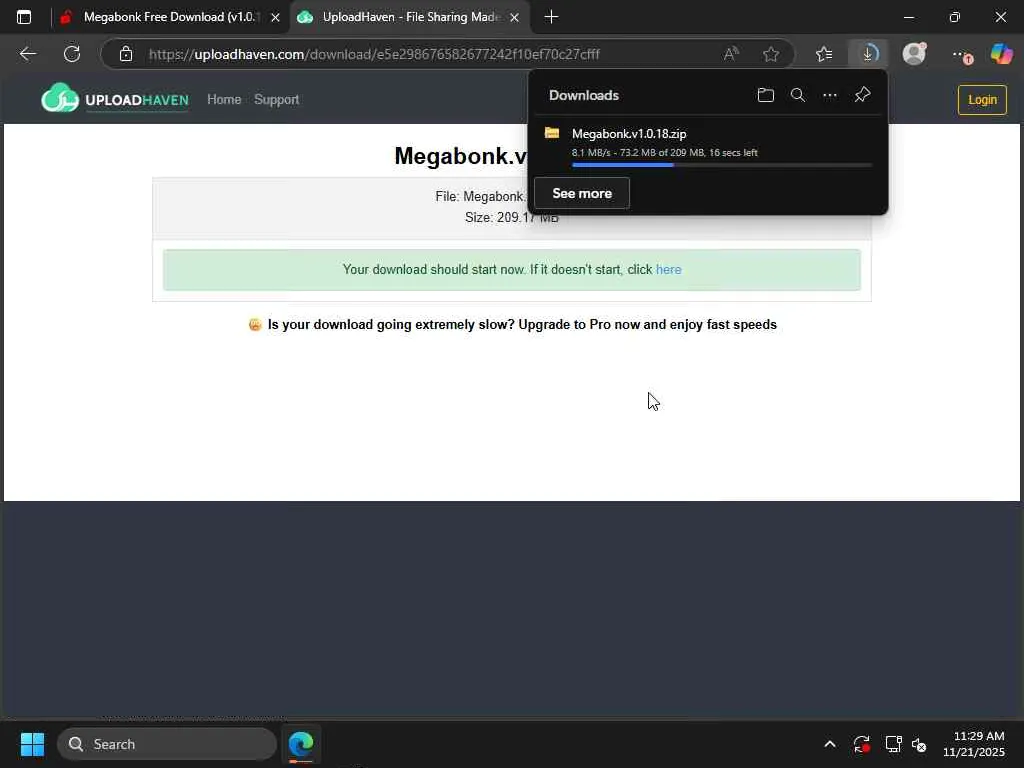Viewport: 1024px width, 768px height.
Task: Open the Favorites list icon
Action: coord(824,54)
